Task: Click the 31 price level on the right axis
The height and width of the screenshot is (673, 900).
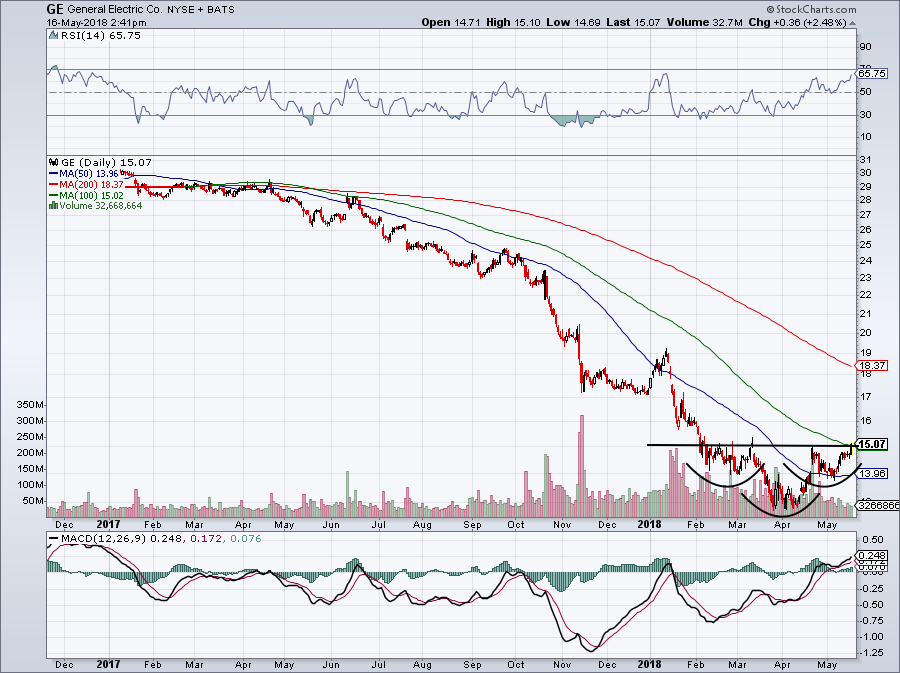Action: (x=864, y=160)
